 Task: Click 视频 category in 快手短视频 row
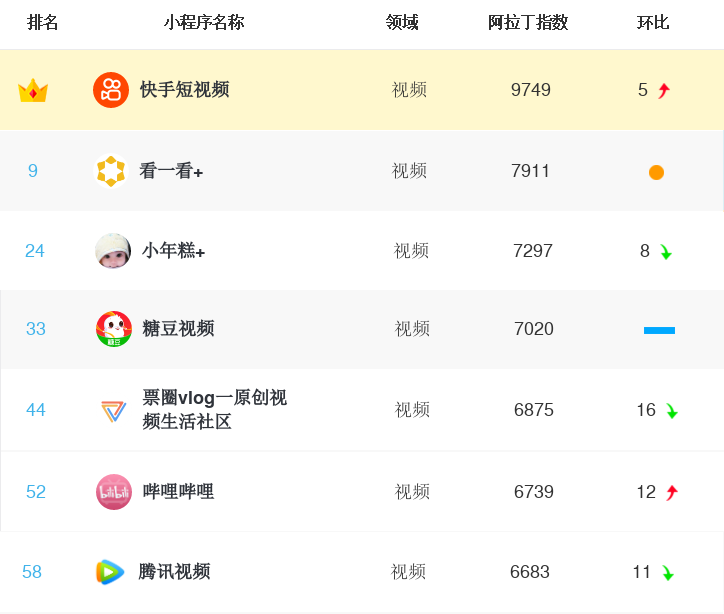tap(409, 90)
